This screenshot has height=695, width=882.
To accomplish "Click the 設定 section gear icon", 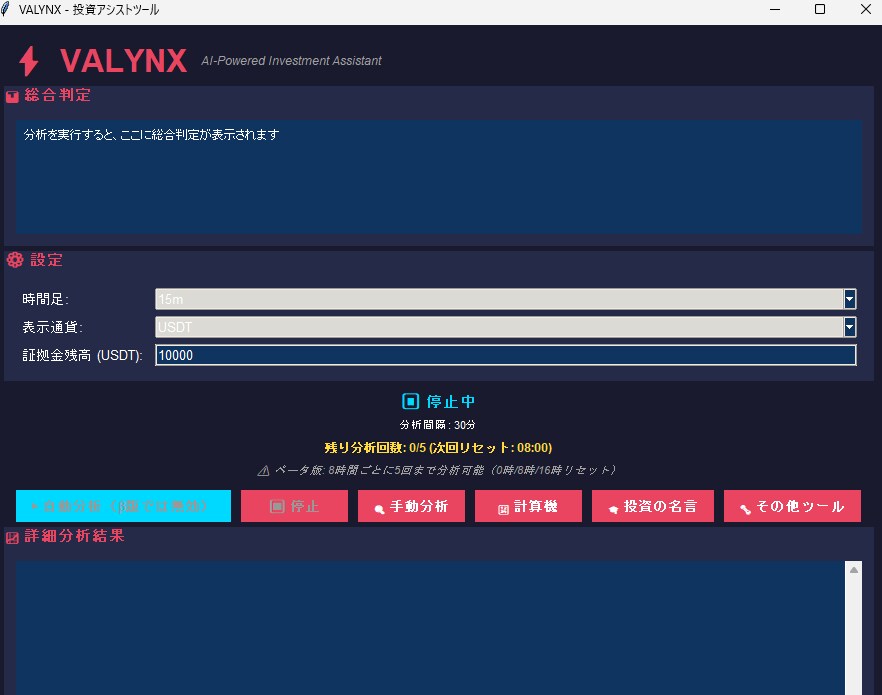I will click(15, 260).
